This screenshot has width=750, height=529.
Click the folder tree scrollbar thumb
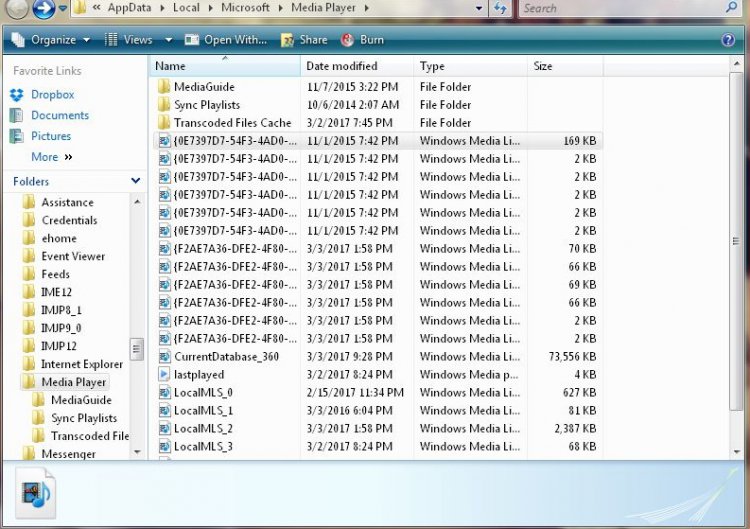pos(136,349)
